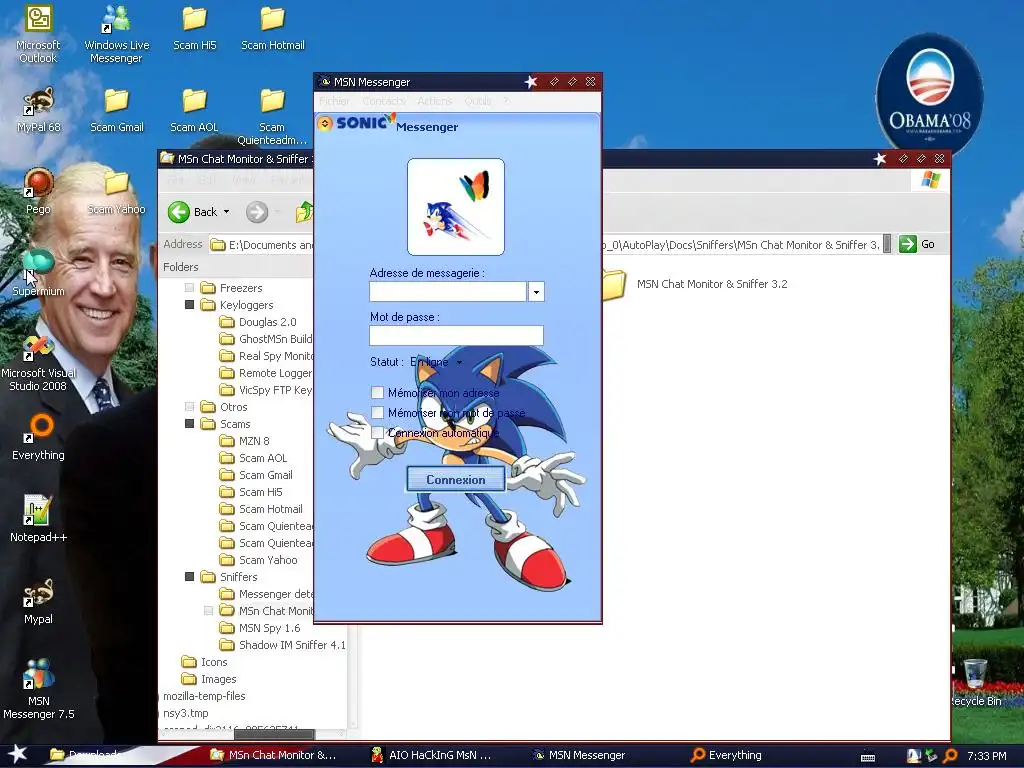Click the Back arrow in Explorer window
This screenshot has height=768, width=1024.
179,212
